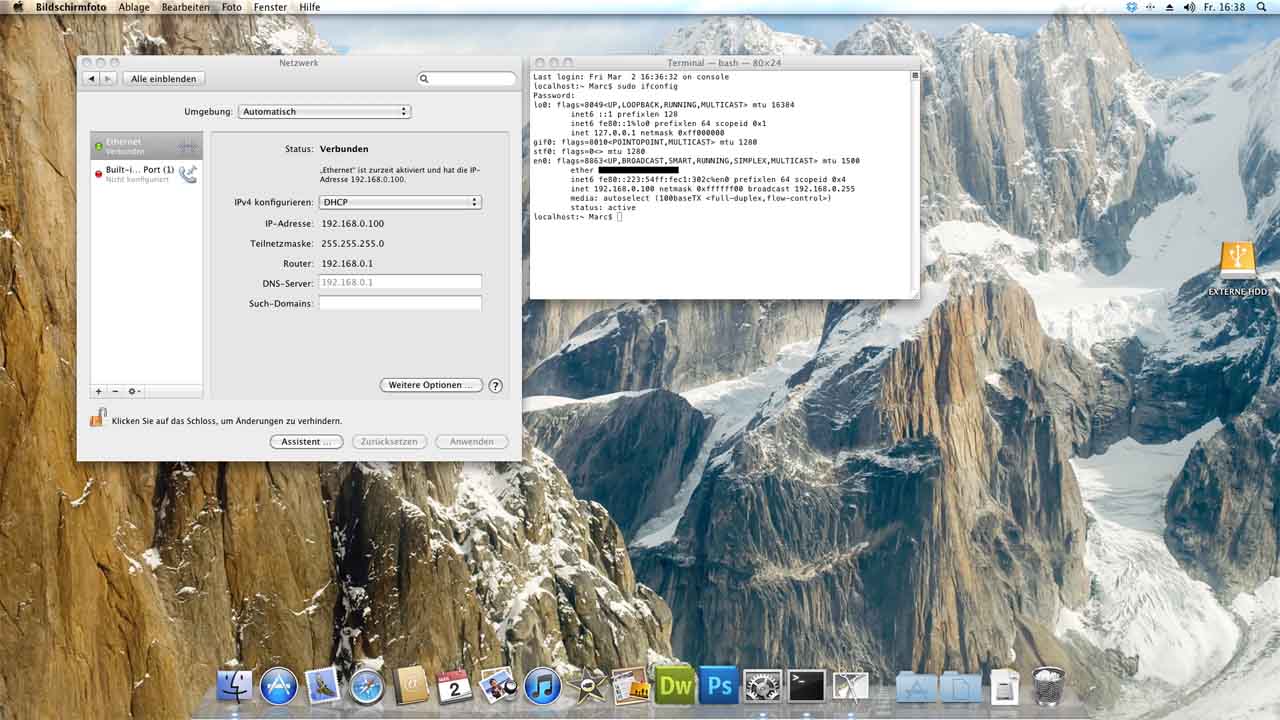Click the System Preferences search field
The height and width of the screenshot is (720, 1280).
pos(467,78)
